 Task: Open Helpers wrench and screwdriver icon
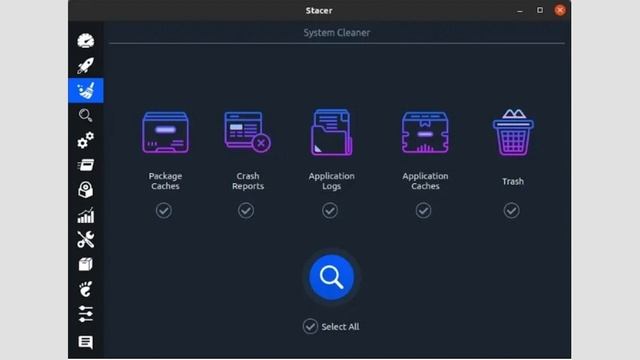(x=86, y=240)
